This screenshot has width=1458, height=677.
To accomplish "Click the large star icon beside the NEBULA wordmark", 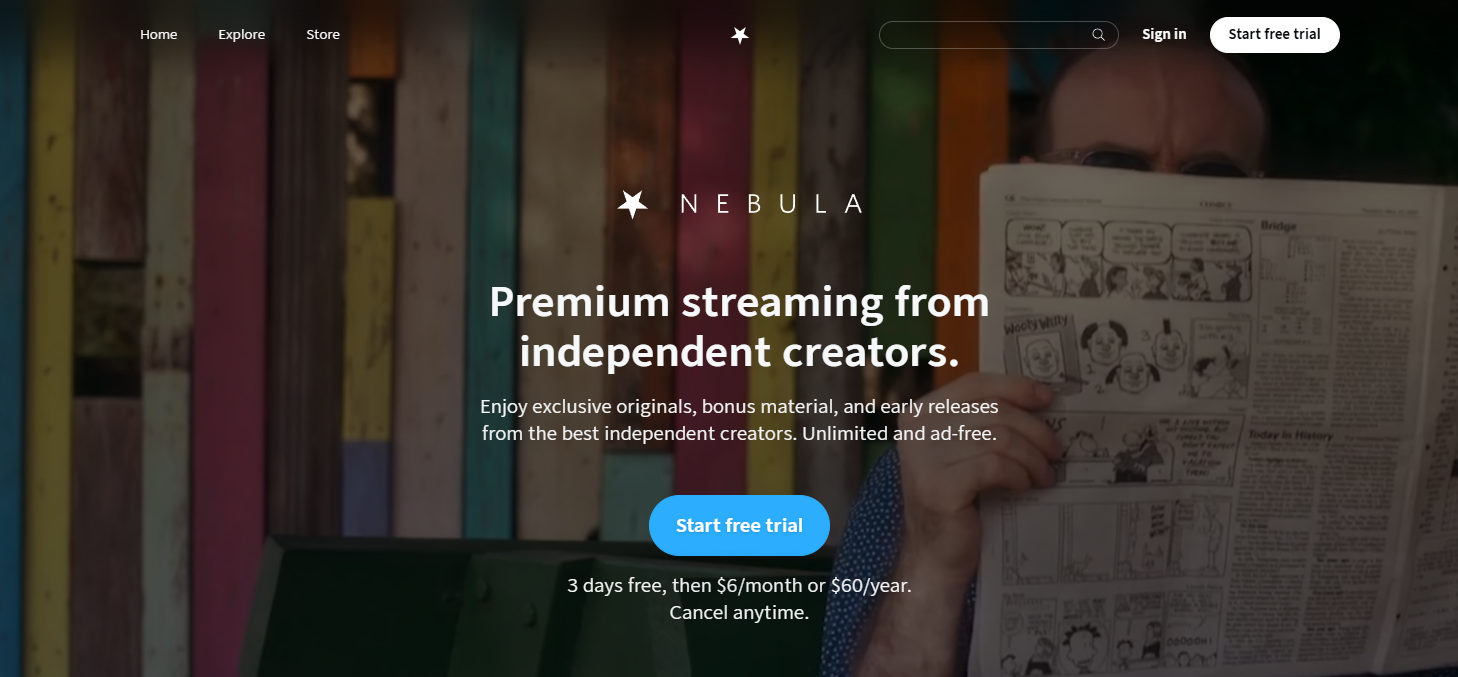I will coord(632,204).
